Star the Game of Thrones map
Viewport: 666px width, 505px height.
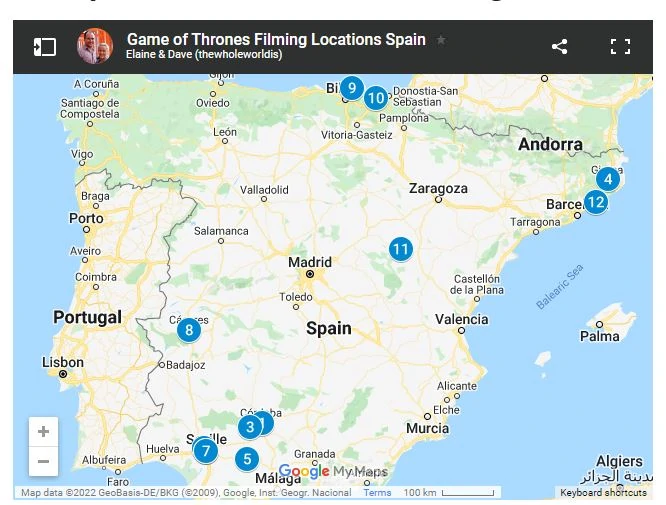pyautogui.click(x=441, y=40)
